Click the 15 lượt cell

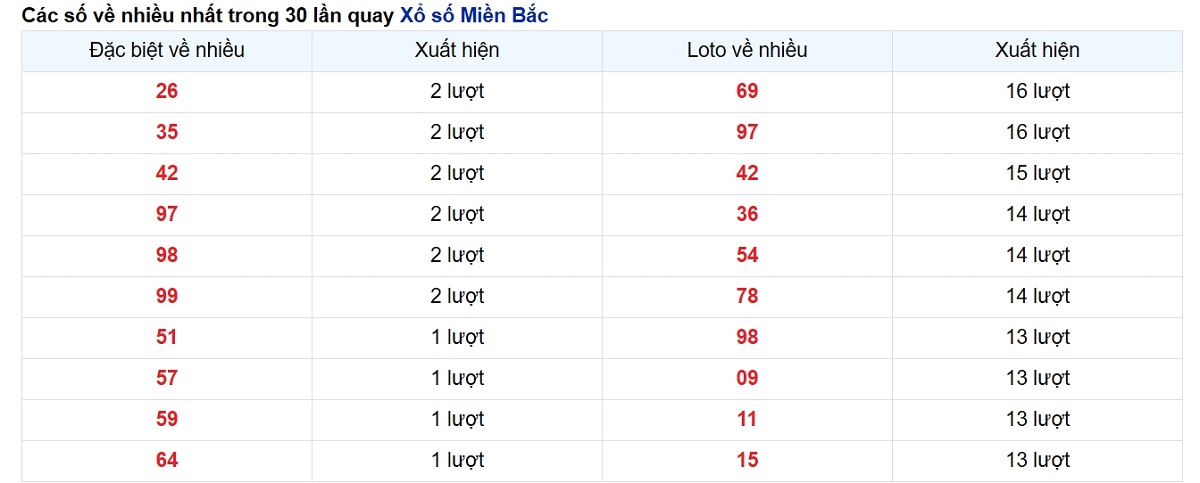point(1037,173)
